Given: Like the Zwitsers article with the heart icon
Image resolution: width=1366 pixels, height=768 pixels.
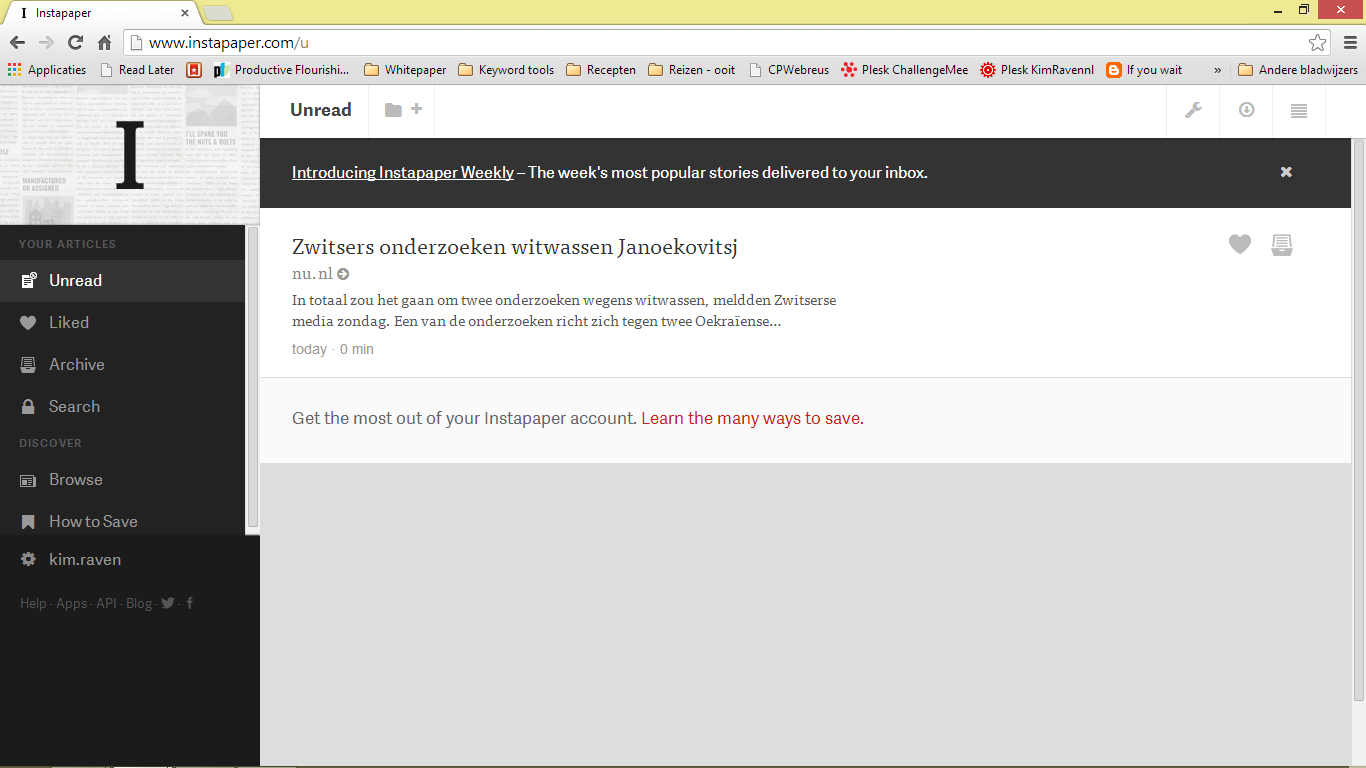Looking at the screenshot, I should (x=1240, y=244).
